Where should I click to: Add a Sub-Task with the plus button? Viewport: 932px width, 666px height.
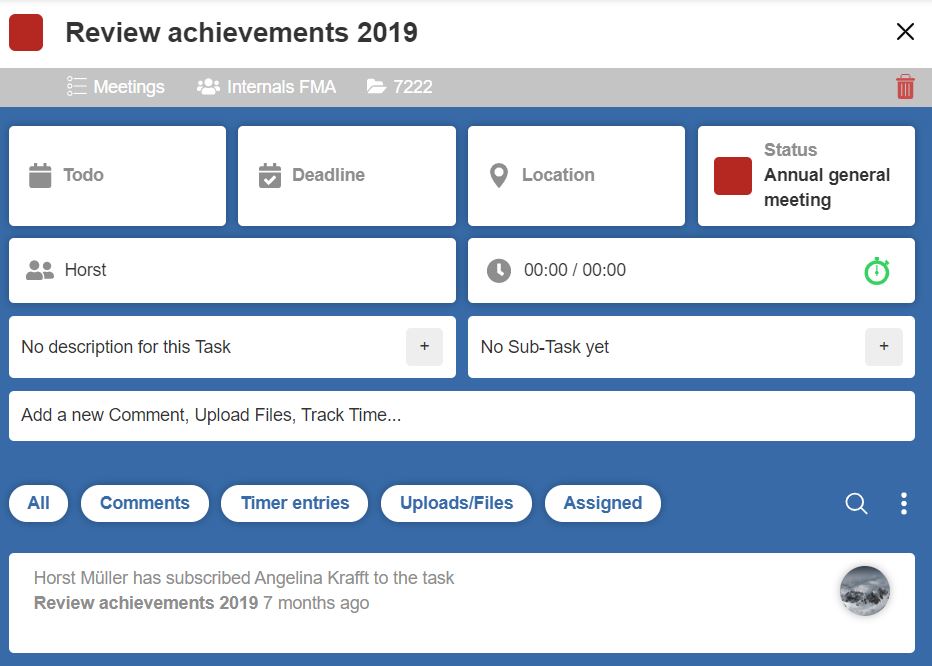coord(884,347)
